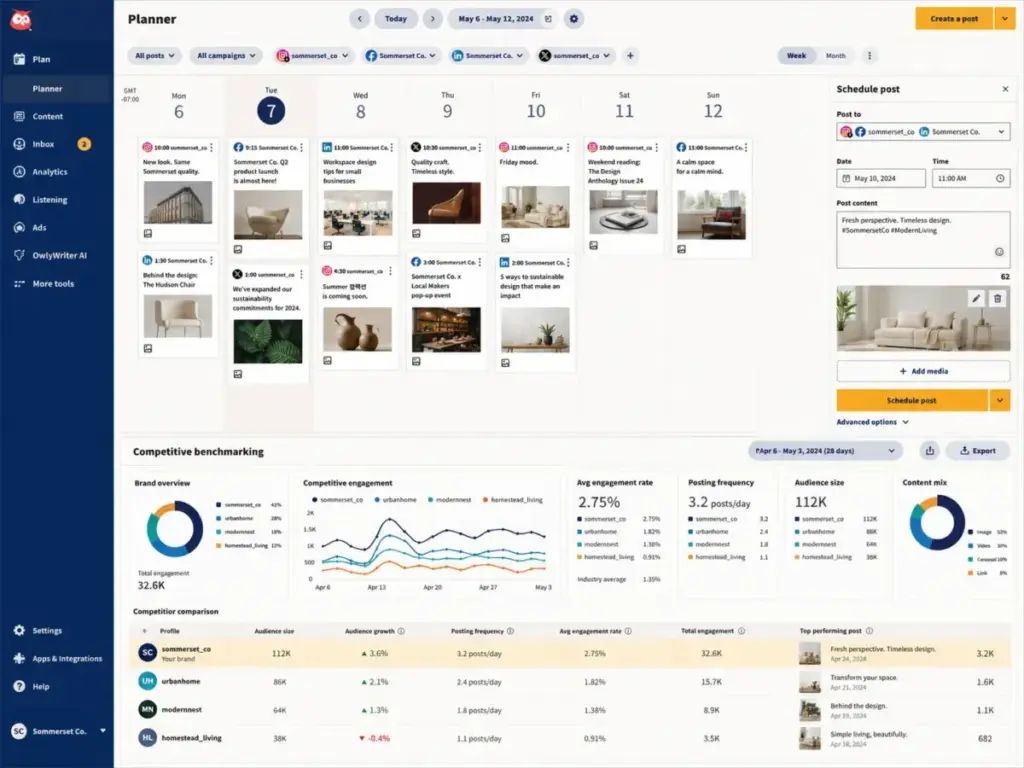Click the Export button
Screen dimensions: 1024x768
tap(978, 451)
